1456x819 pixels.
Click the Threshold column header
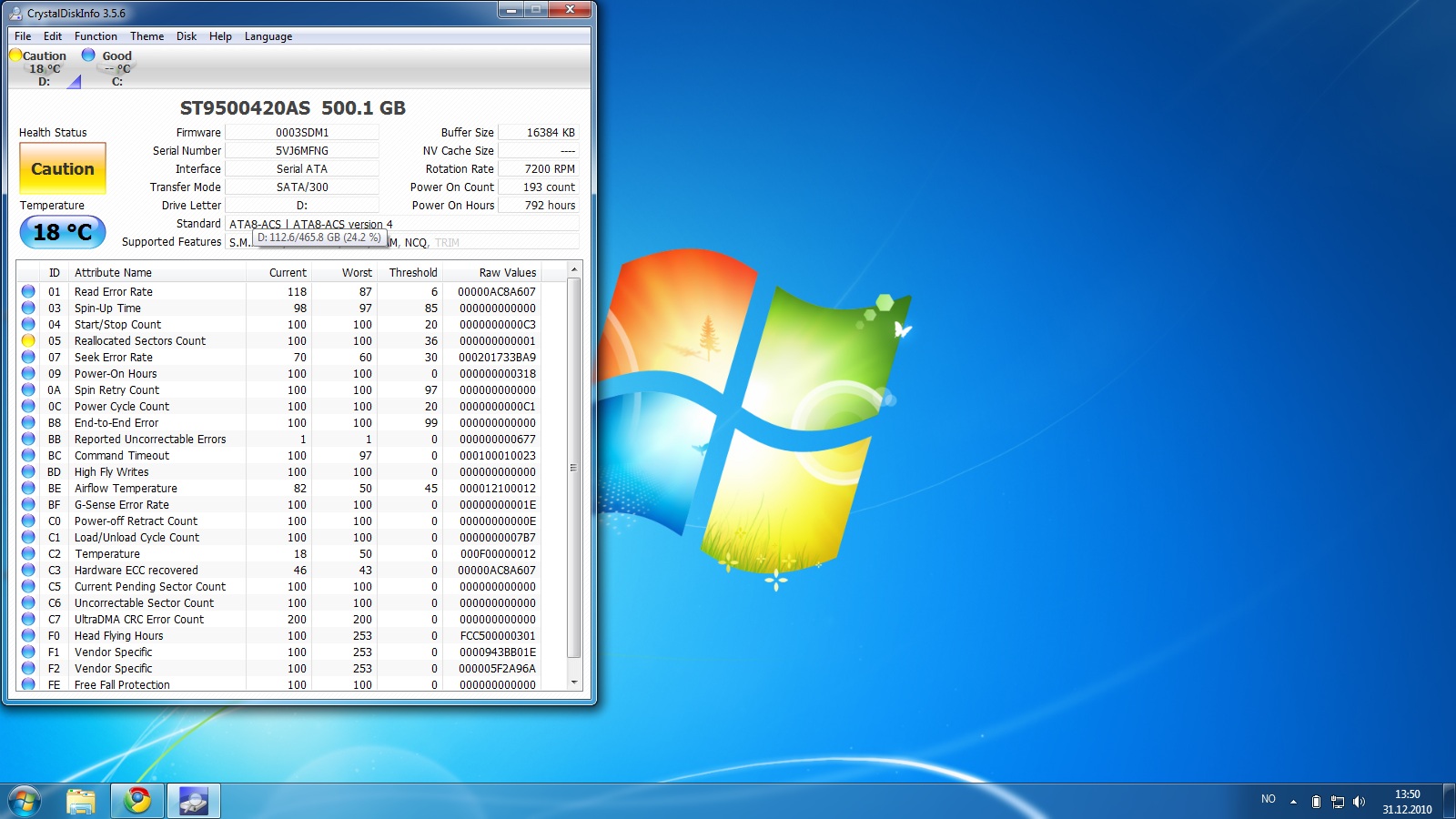click(410, 272)
